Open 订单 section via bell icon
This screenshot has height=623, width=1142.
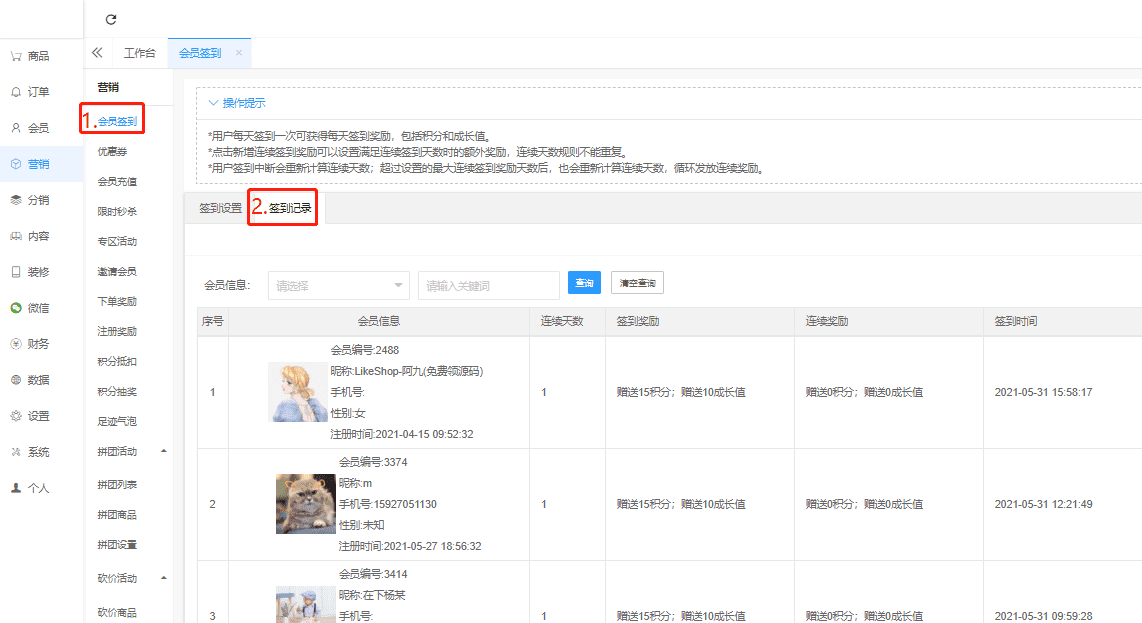(16, 92)
